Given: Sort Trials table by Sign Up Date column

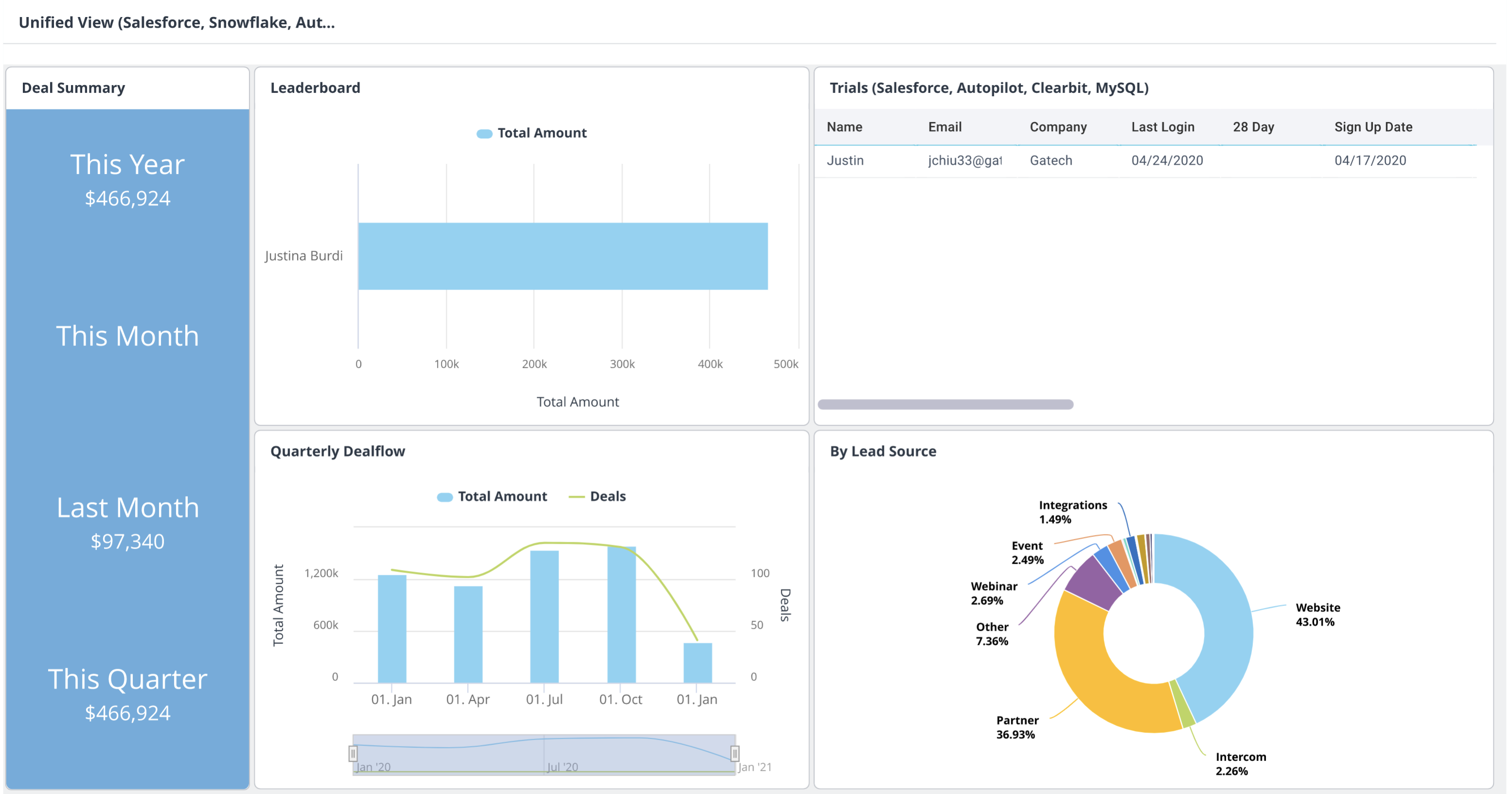Looking at the screenshot, I should (x=1373, y=127).
